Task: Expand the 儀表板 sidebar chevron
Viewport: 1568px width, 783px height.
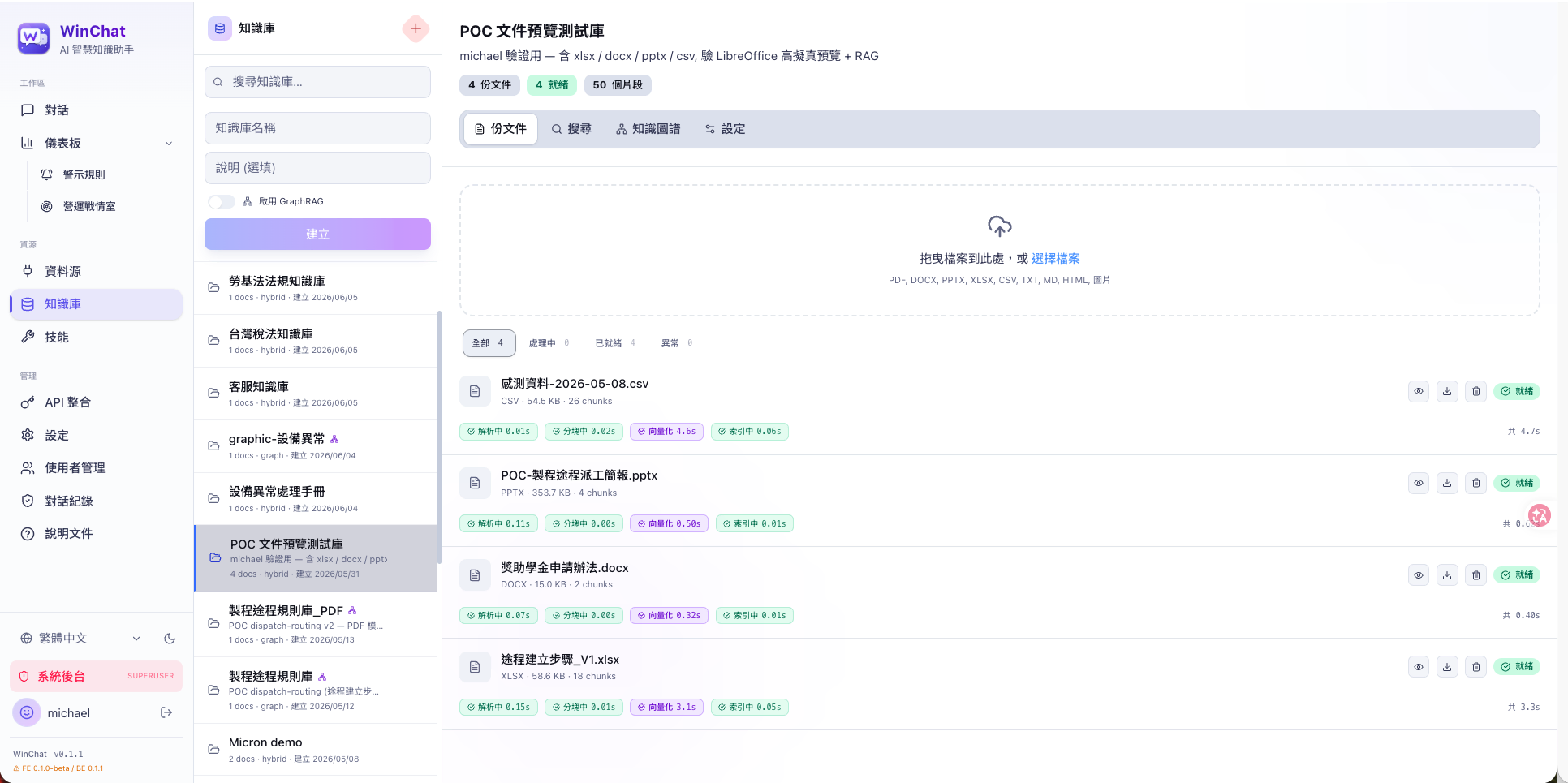Action: pyautogui.click(x=169, y=144)
